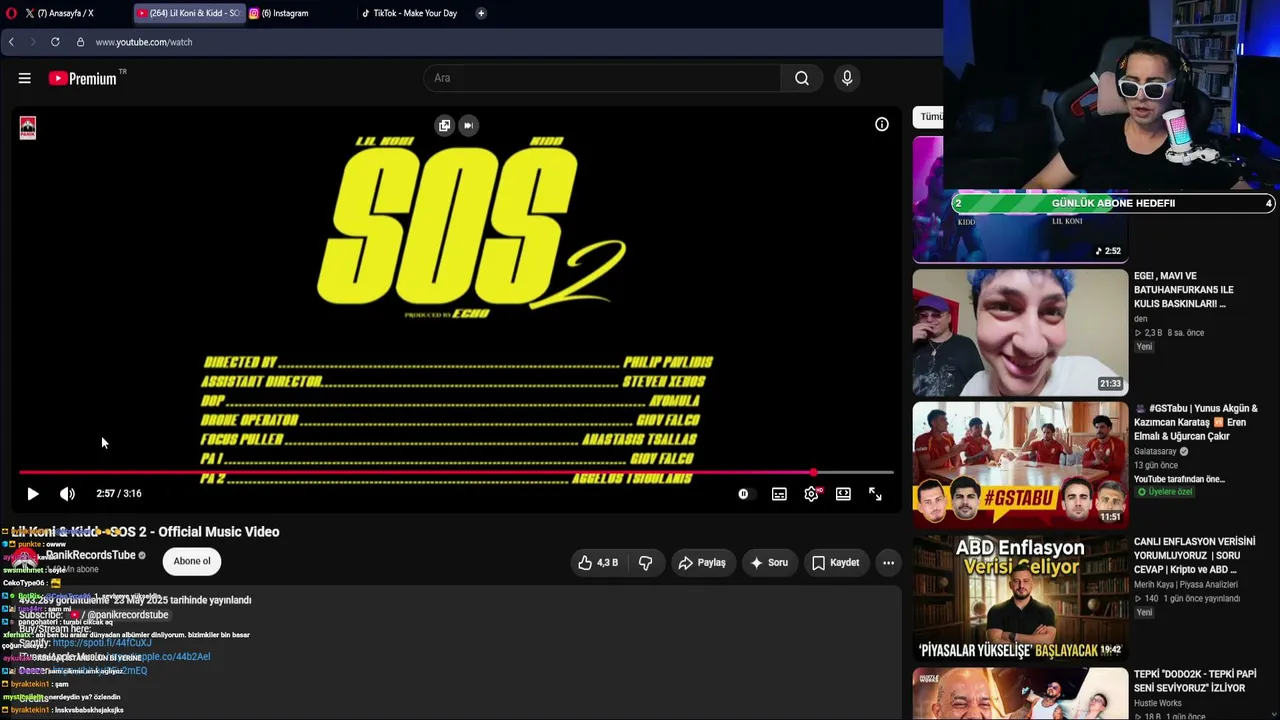Select the 'Tümü' filter chip
This screenshot has width=1280, height=720.
[930, 117]
